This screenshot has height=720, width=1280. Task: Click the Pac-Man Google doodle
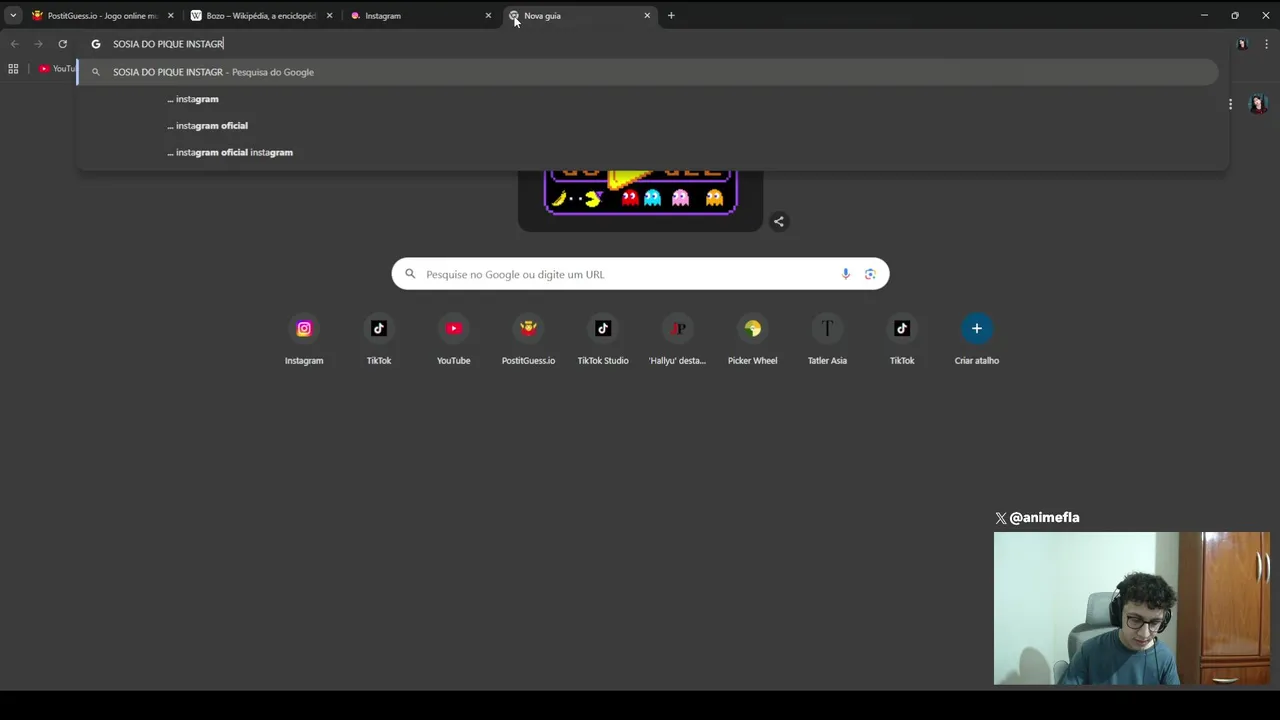[x=640, y=200]
